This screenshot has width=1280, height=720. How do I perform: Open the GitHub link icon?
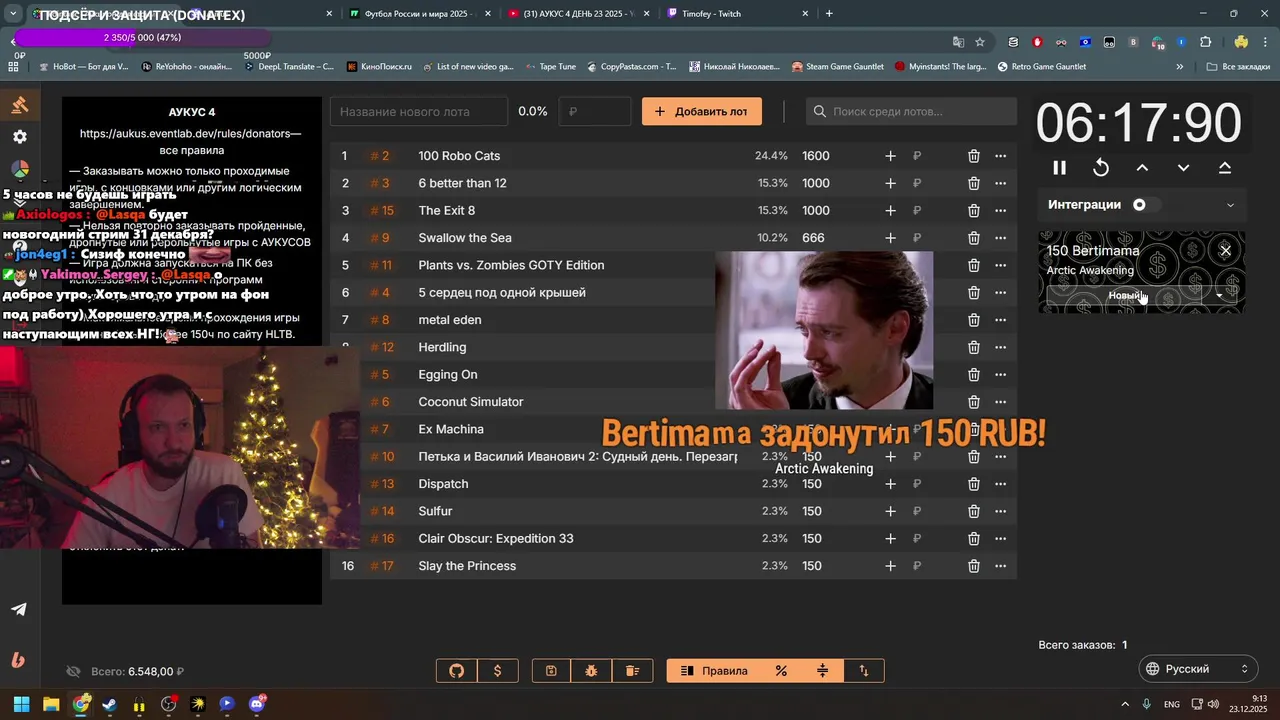tap(457, 671)
